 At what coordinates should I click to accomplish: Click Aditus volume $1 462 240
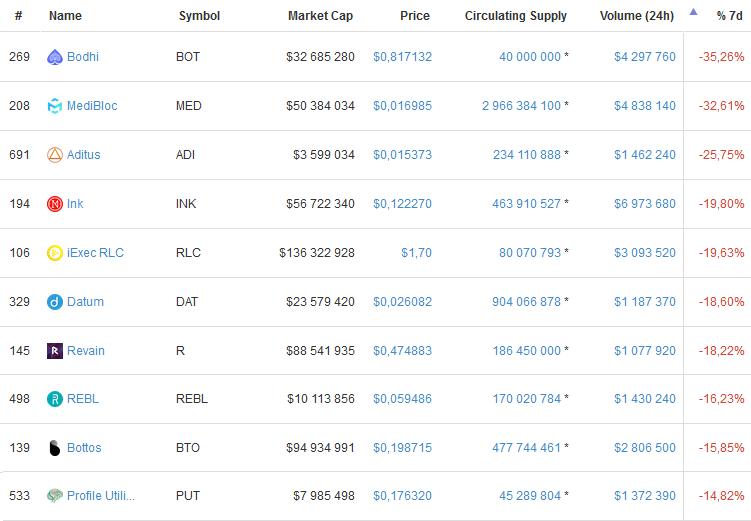coord(645,155)
